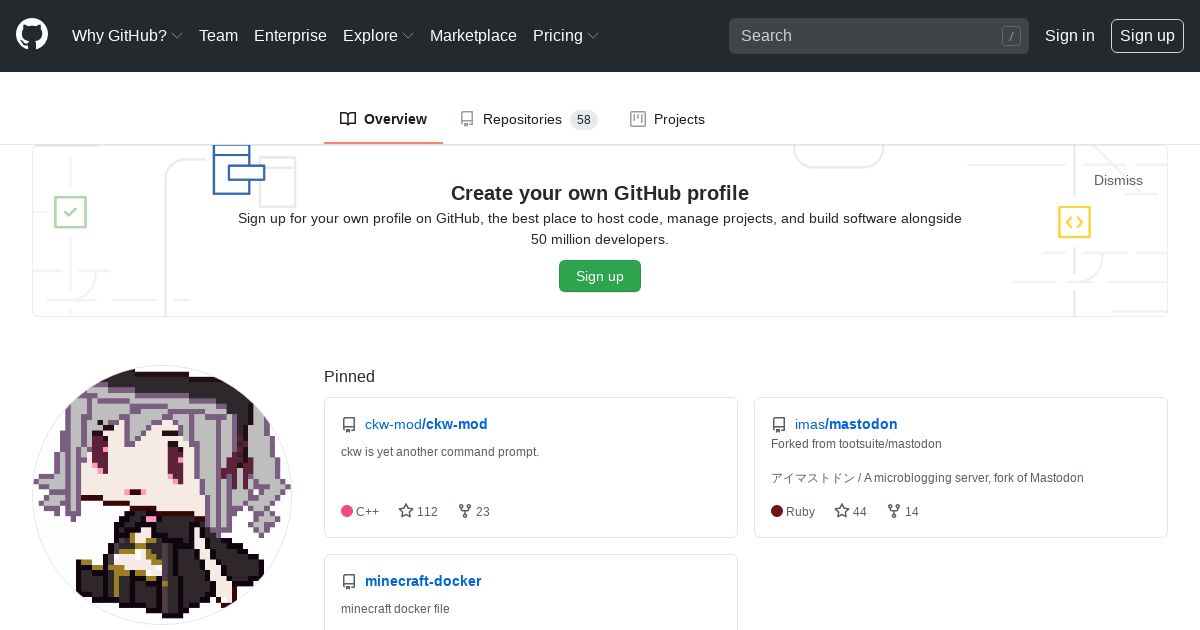Viewport: 1200px width, 630px height.
Task: Open the mastodon repository name link
Action: point(863,424)
